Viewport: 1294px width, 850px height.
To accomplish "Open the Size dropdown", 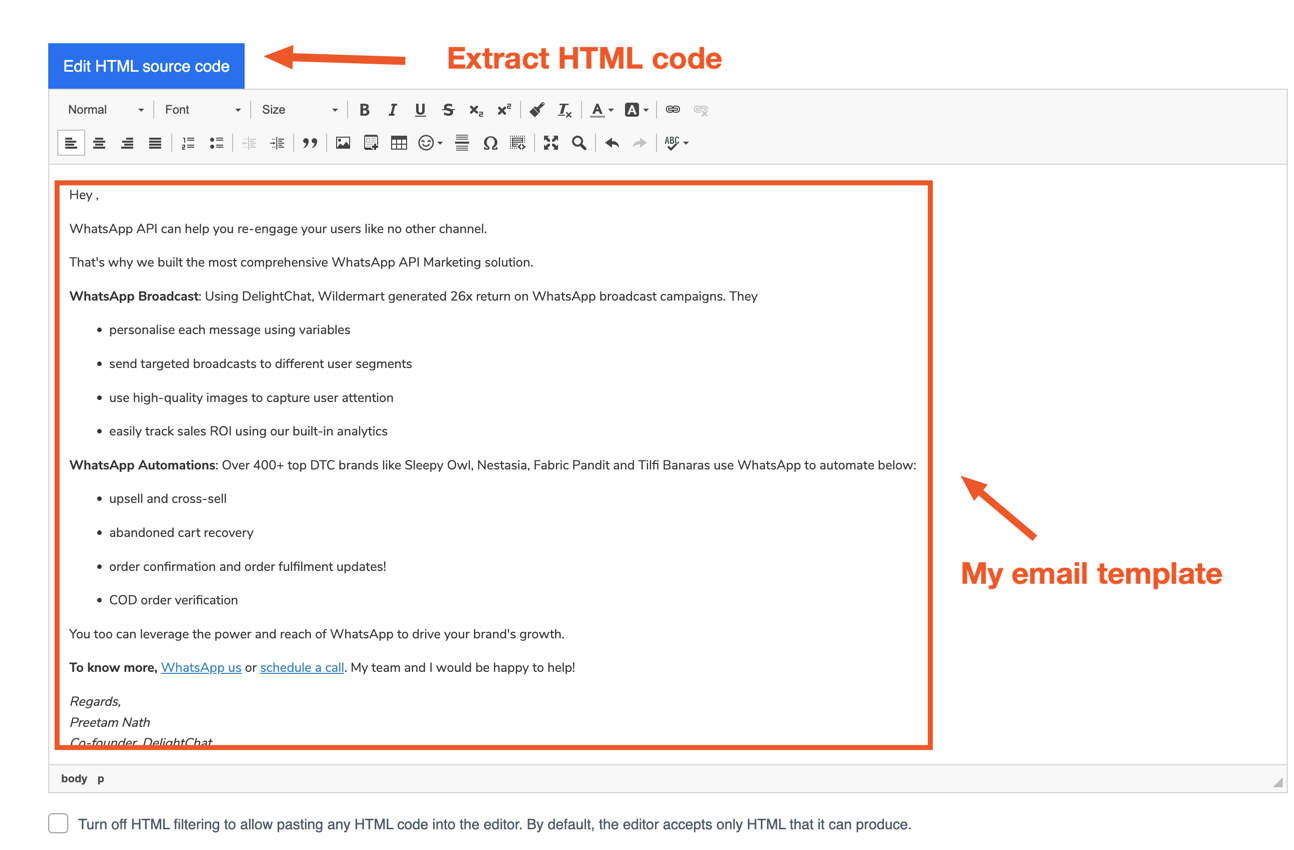I will click(x=299, y=110).
